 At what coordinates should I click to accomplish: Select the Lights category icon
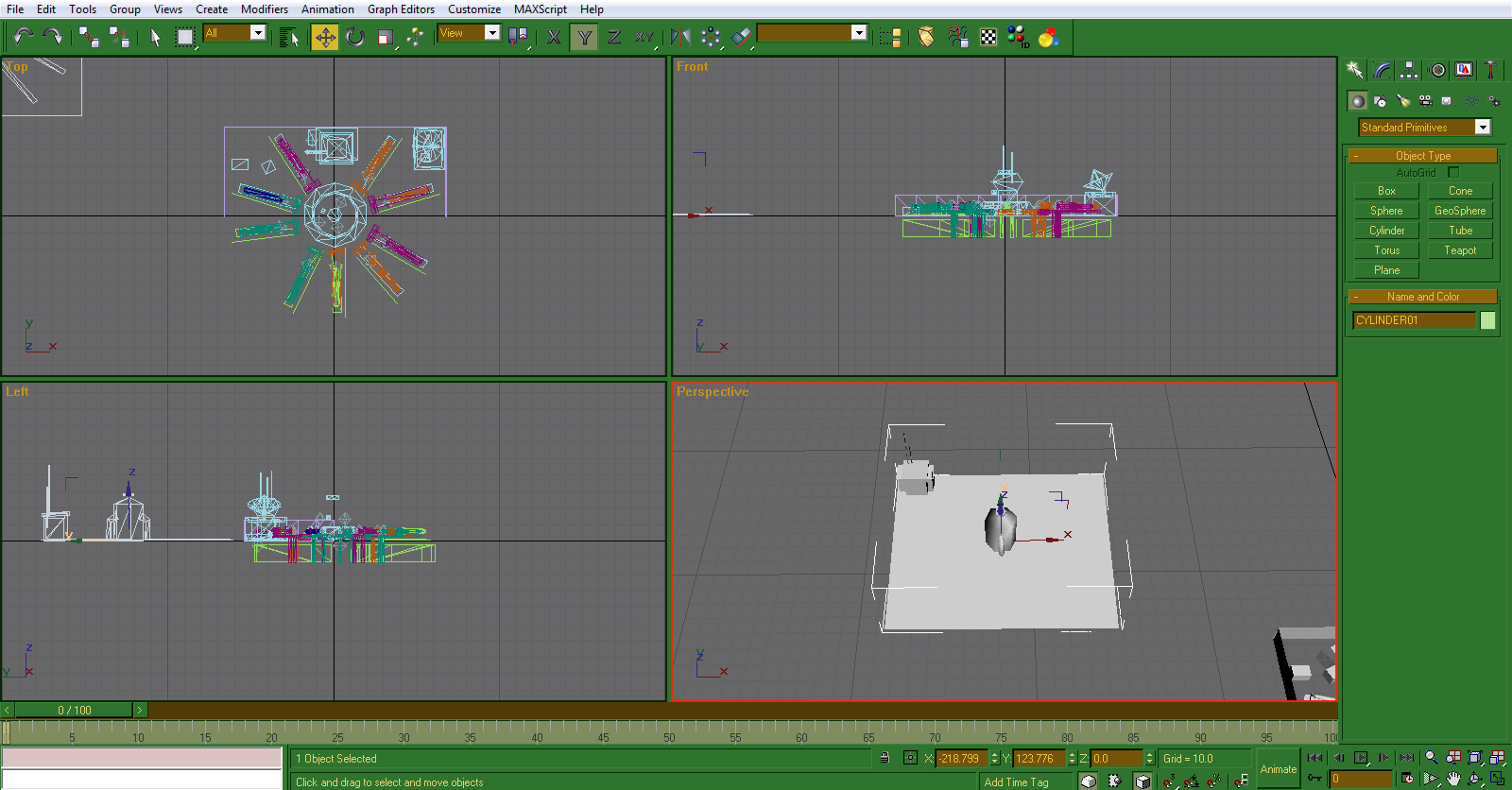pos(1403,100)
